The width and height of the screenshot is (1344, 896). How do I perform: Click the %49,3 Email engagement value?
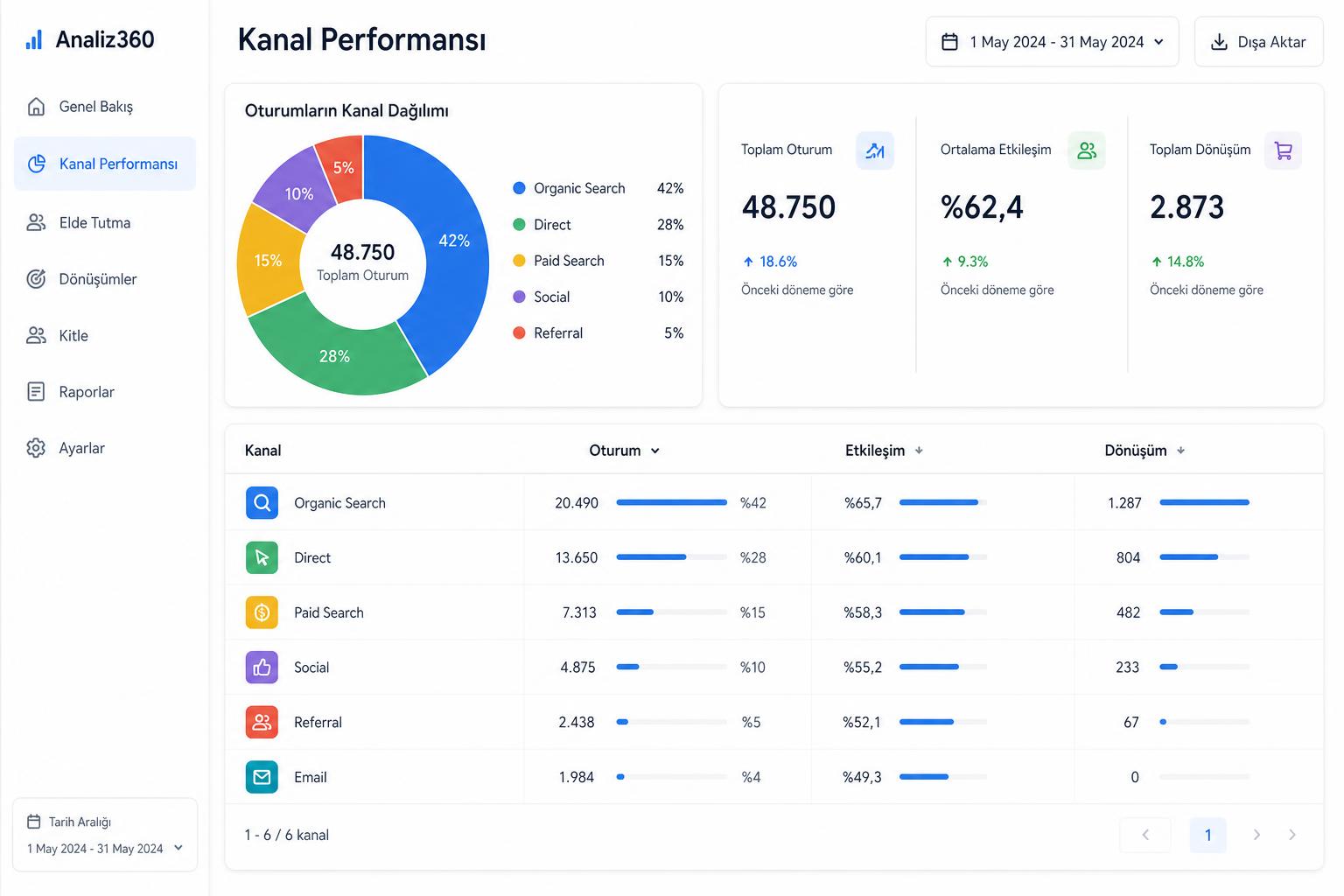[862, 777]
